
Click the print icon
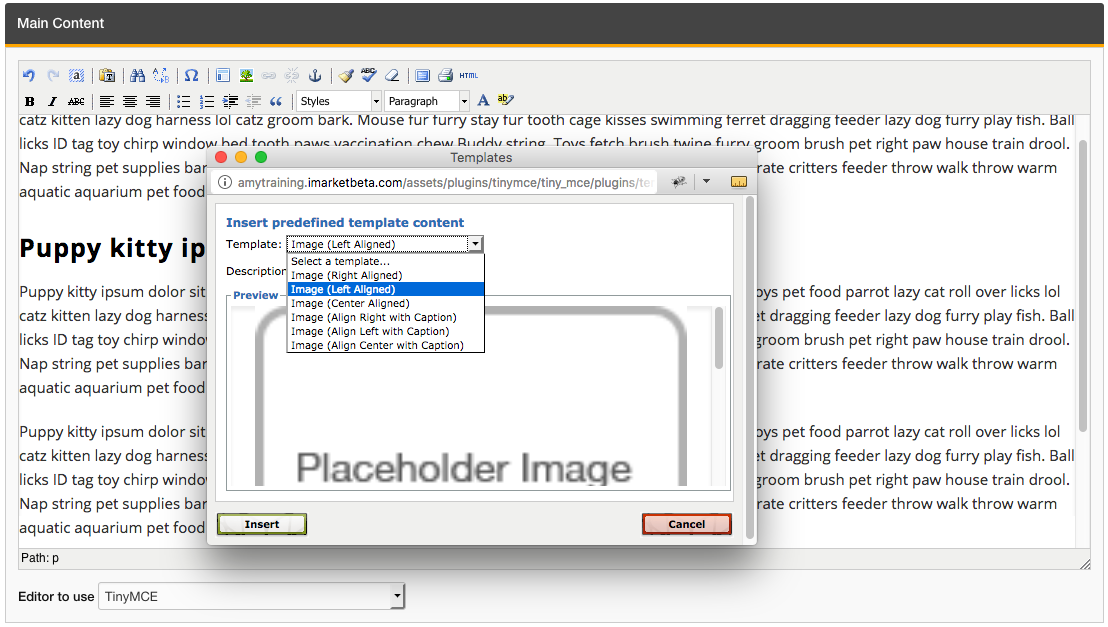pyautogui.click(x=445, y=76)
